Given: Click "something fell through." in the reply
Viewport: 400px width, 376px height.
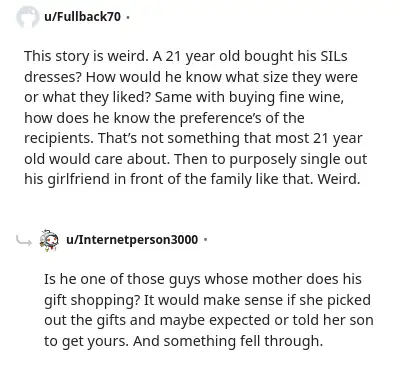Looking at the screenshot, I should (243, 341).
